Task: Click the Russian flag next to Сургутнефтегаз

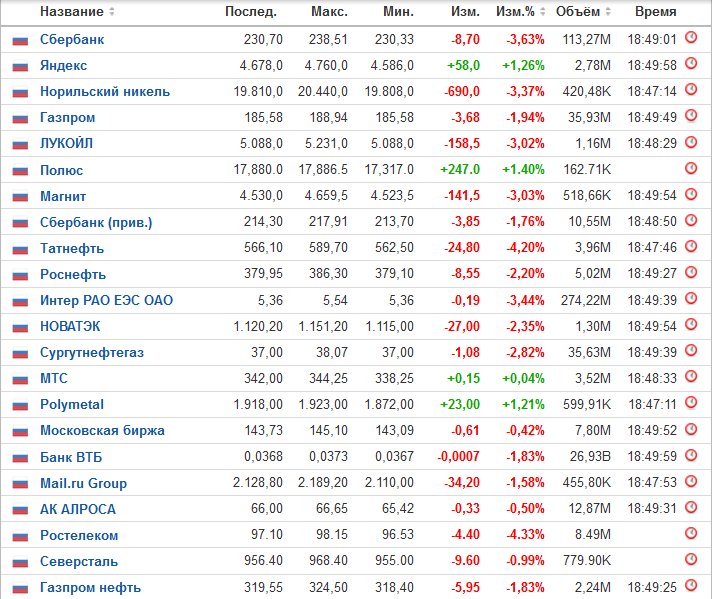Action: point(20,354)
